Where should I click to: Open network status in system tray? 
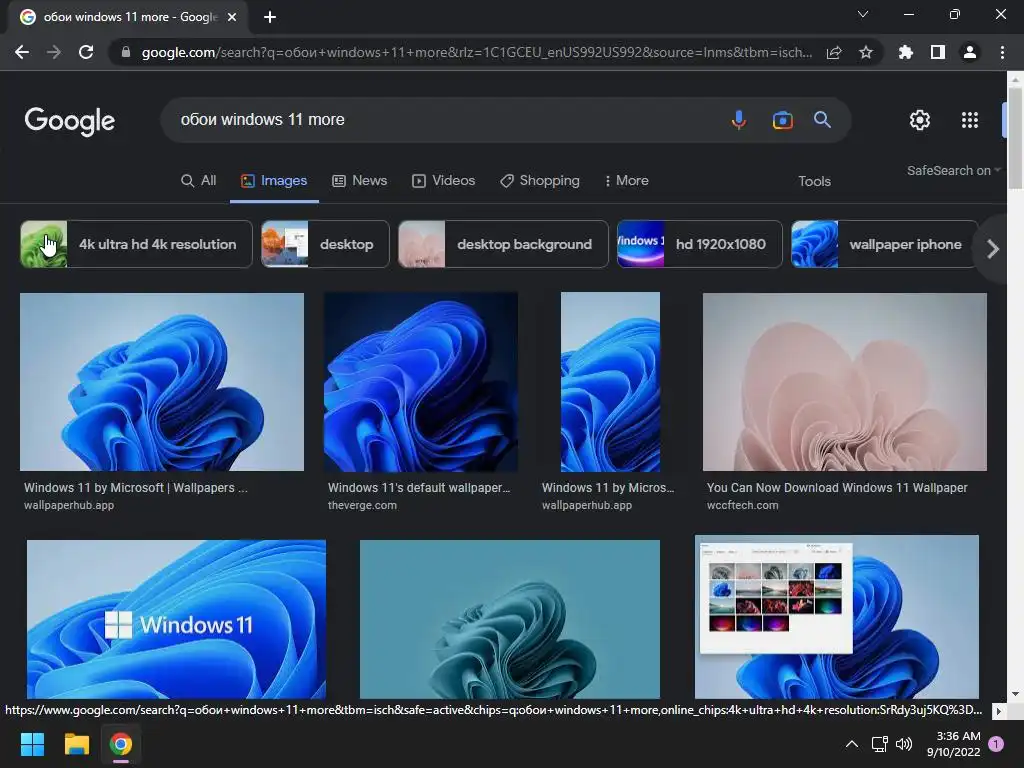coord(879,744)
